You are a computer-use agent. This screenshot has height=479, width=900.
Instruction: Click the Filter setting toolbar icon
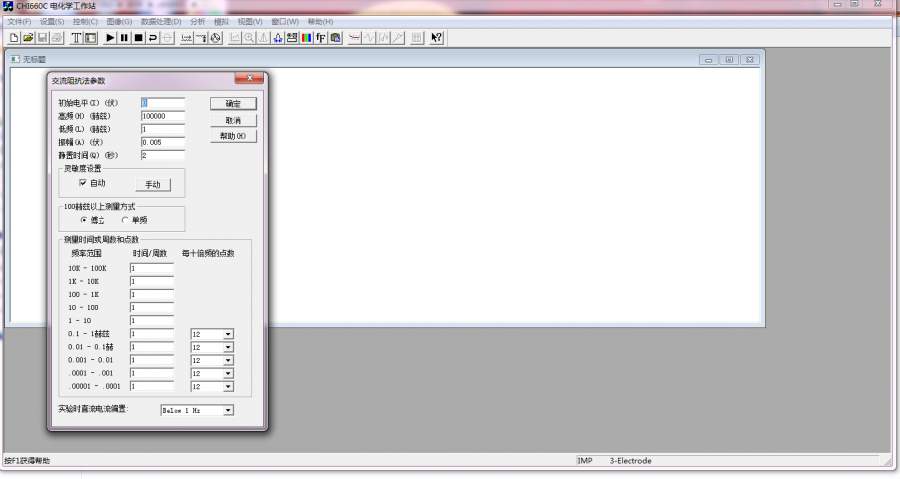pyautogui.click(x=201, y=38)
